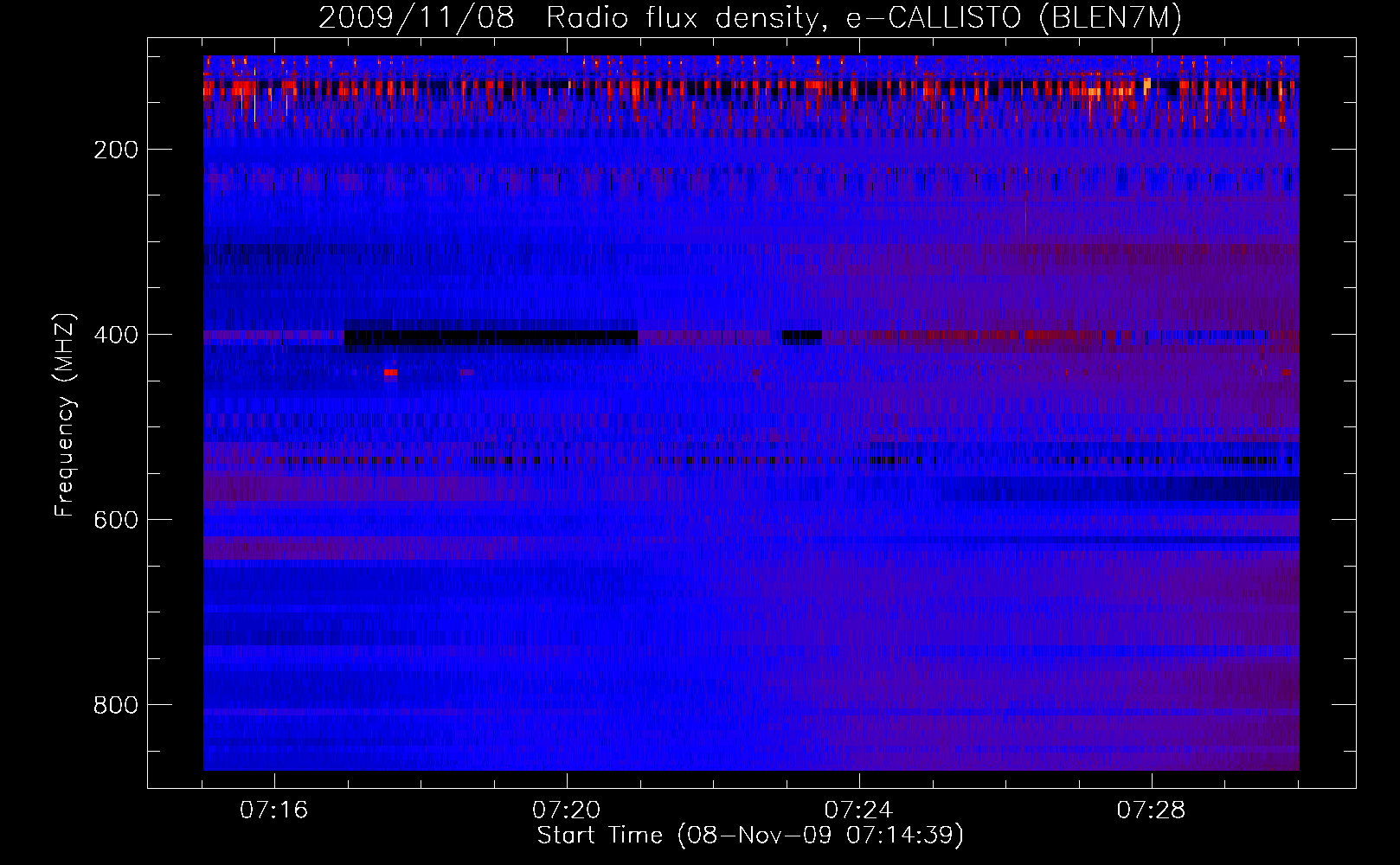Click the '400' frequency tick label
This screenshot has width=1400, height=865.
tap(116, 335)
